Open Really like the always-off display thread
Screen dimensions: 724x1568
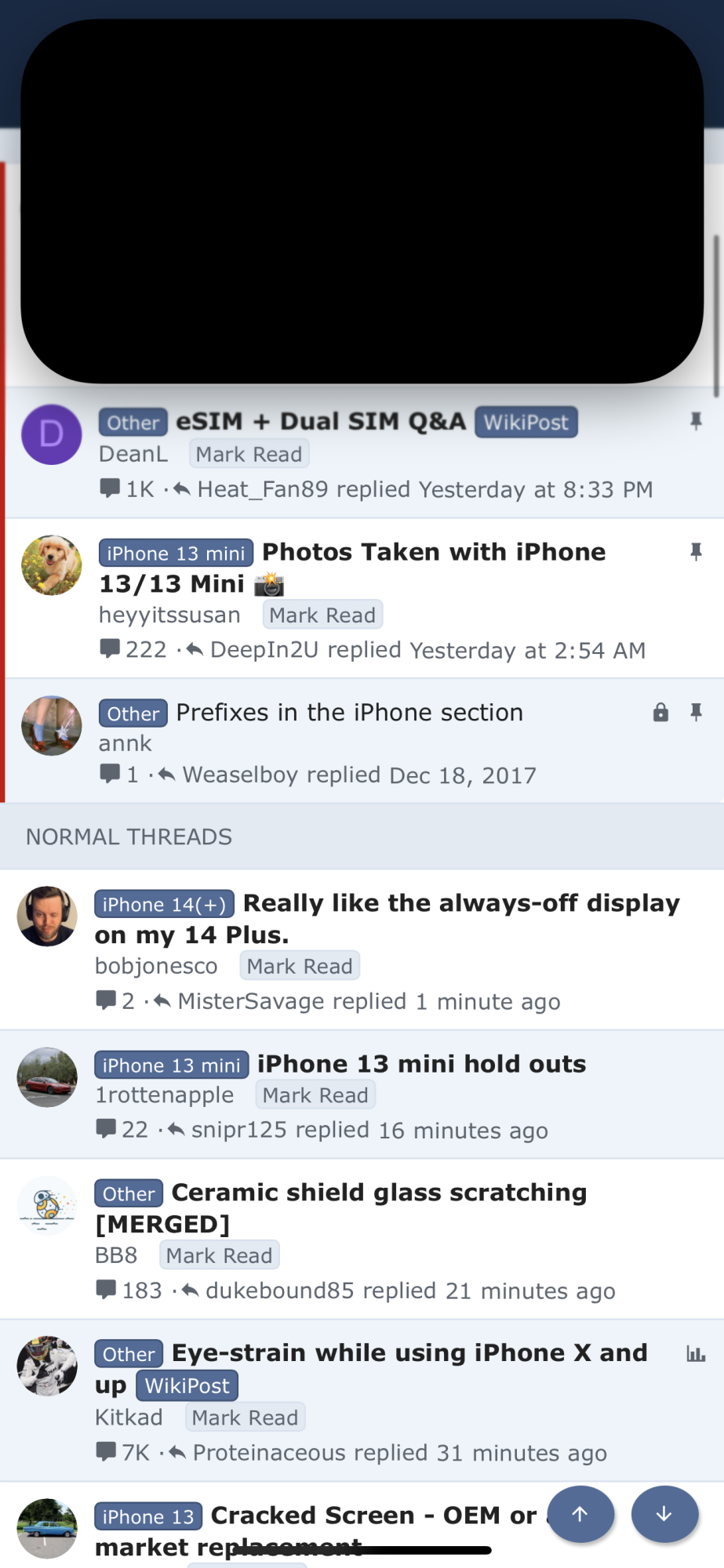click(387, 919)
